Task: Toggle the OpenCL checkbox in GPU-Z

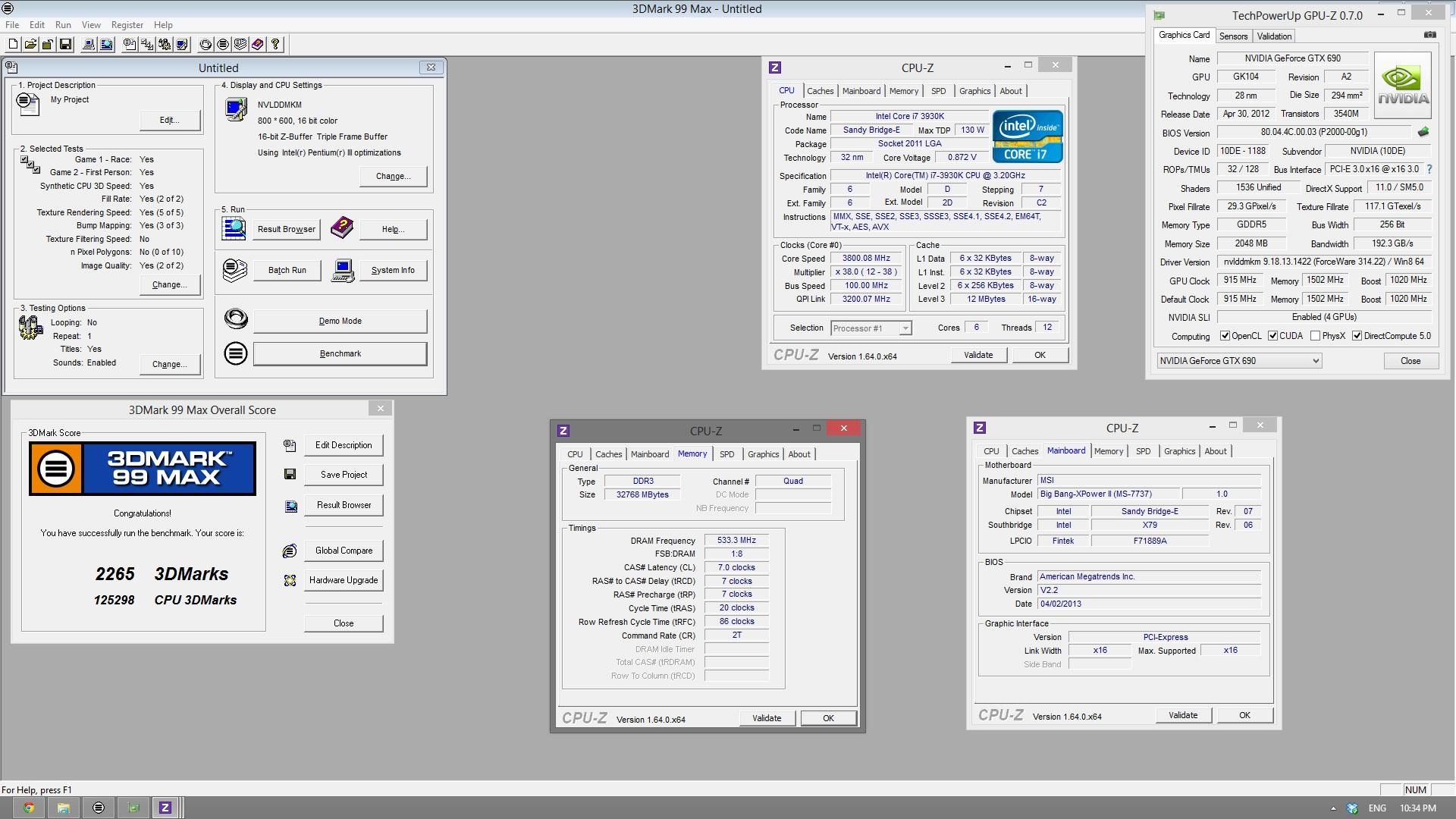Action: [x=1225, y=336]
